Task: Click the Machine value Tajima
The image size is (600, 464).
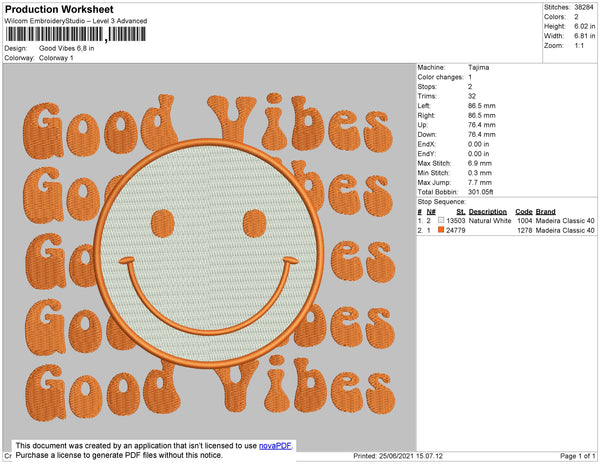Action: coord(479,67)
